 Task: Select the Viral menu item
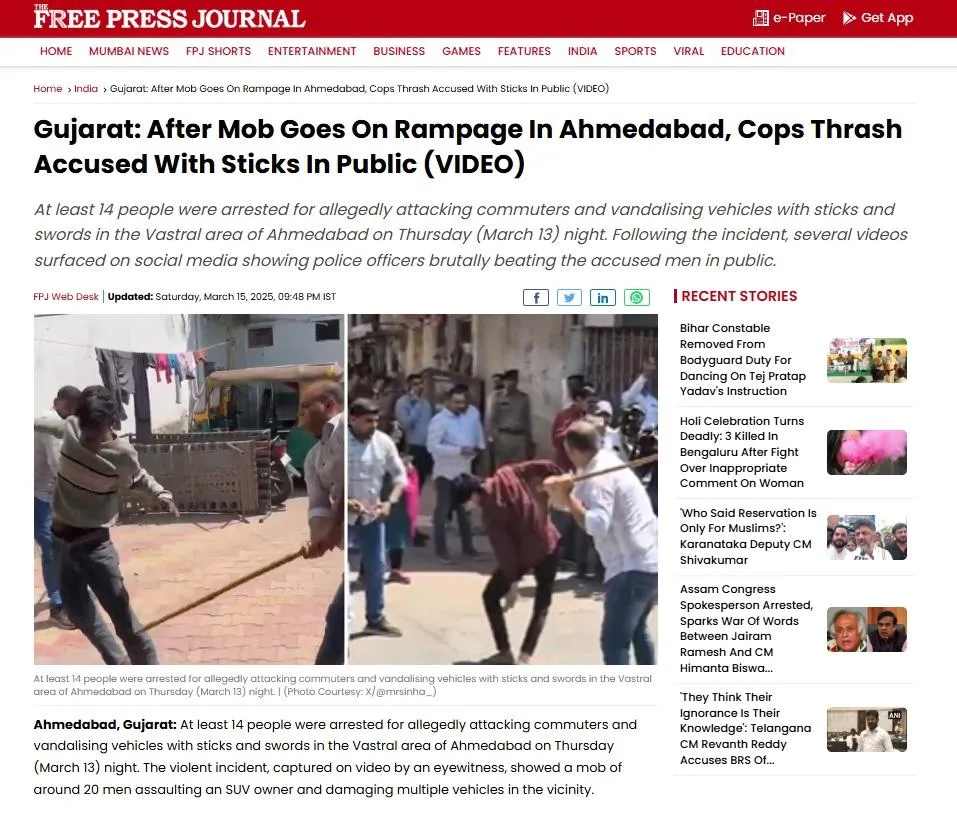(688, 51)
